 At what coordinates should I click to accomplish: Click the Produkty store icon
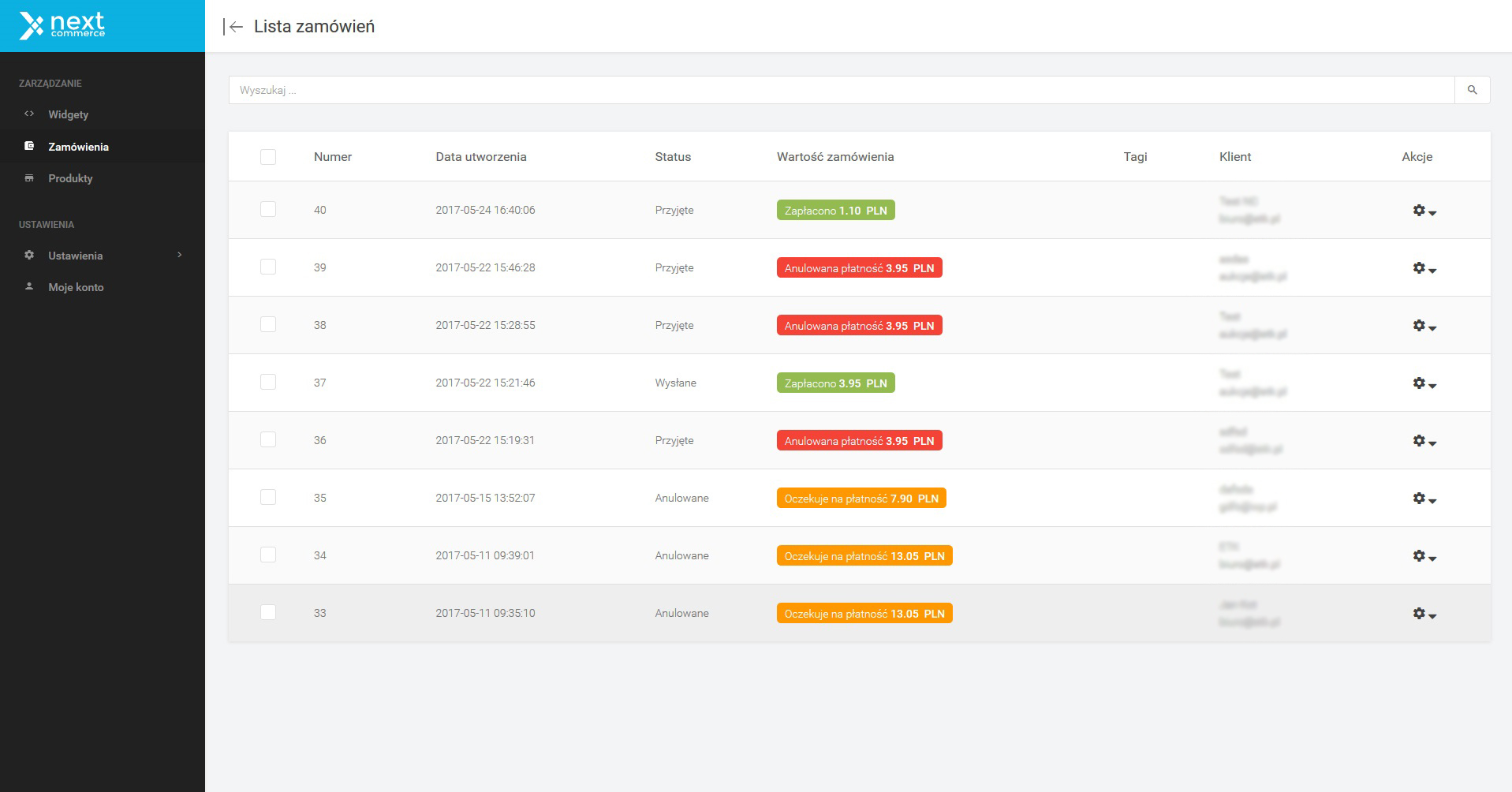[29, 178]
